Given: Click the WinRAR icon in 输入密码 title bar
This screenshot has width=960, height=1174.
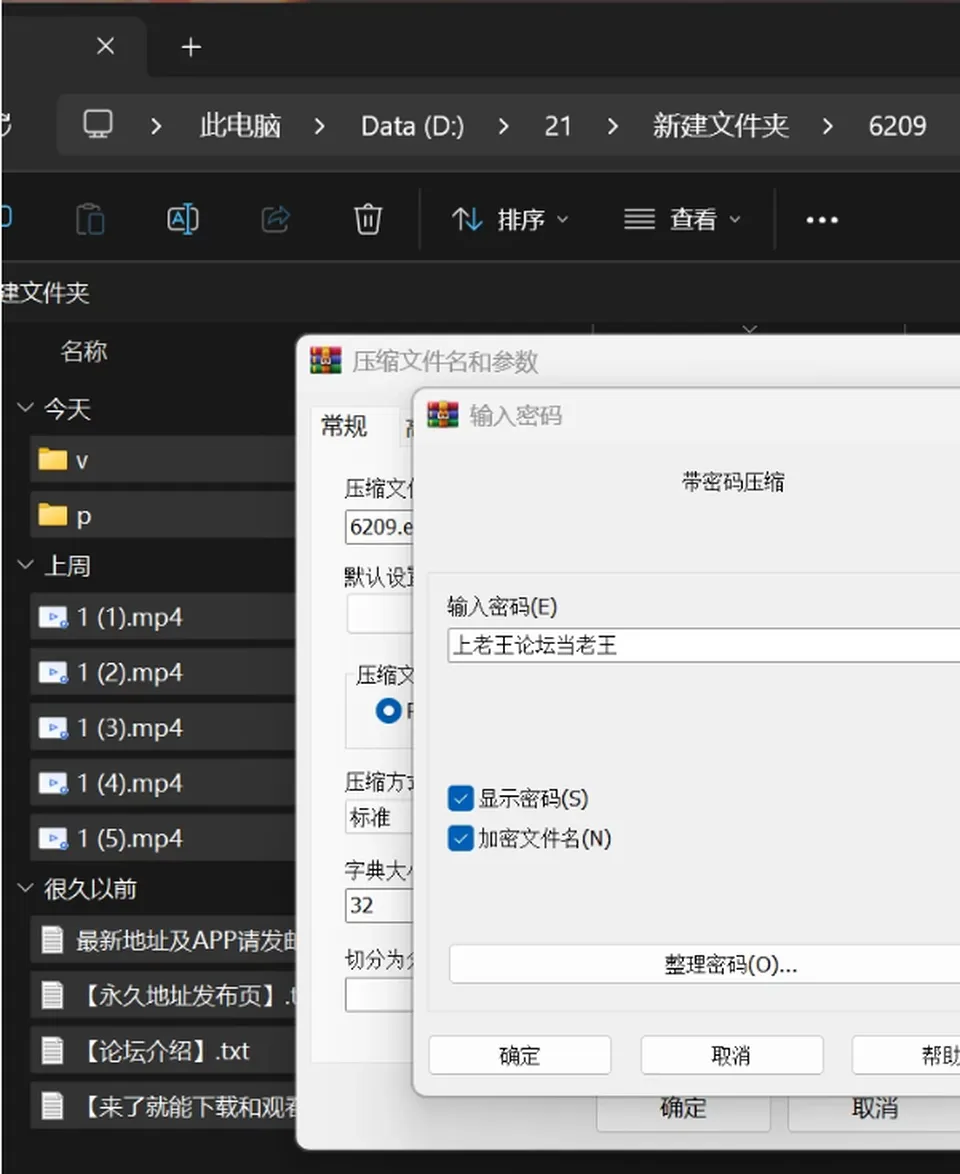Looking at the screenshot, I should tap(443, 415).
